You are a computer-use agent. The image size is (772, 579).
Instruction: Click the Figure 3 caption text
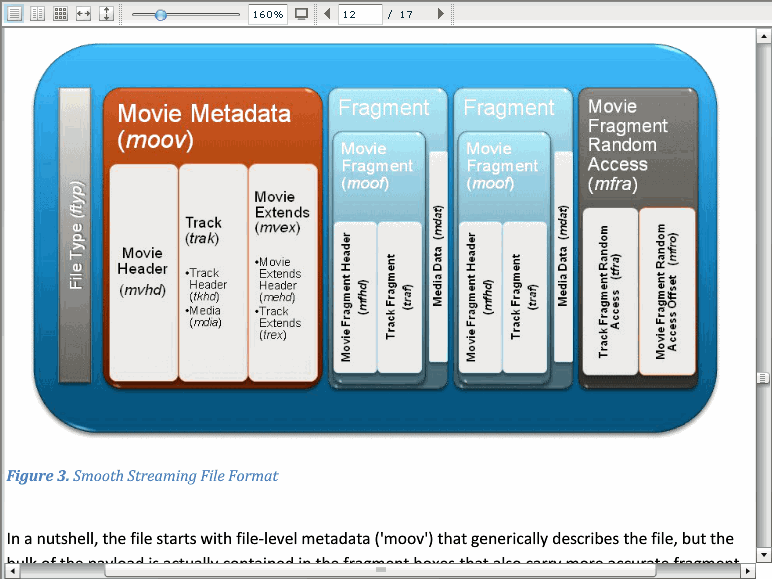(142, 476)
